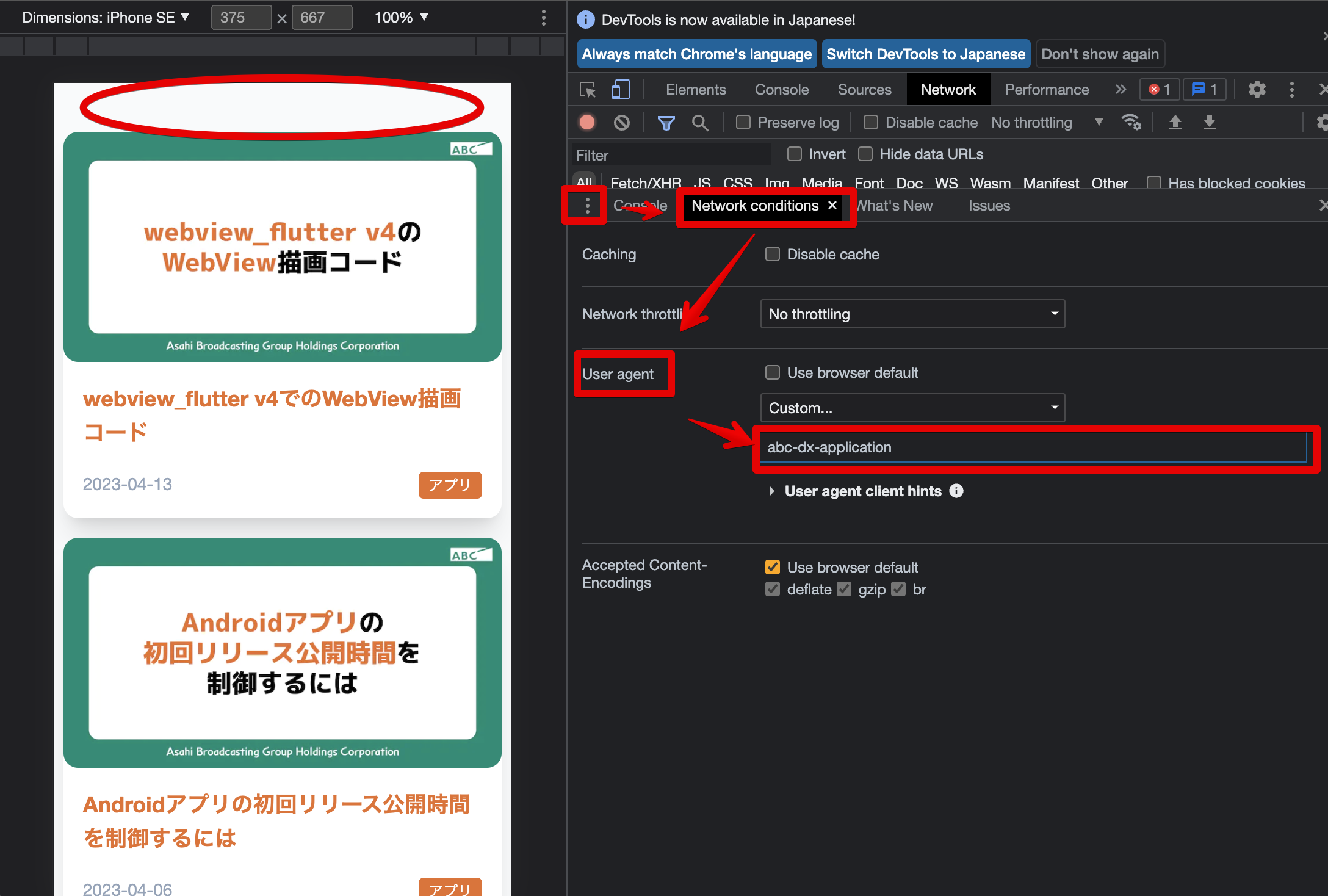Click the export HAR download icon
The height and width of the screenshot is (896, 1328).
click(1209, 123)
